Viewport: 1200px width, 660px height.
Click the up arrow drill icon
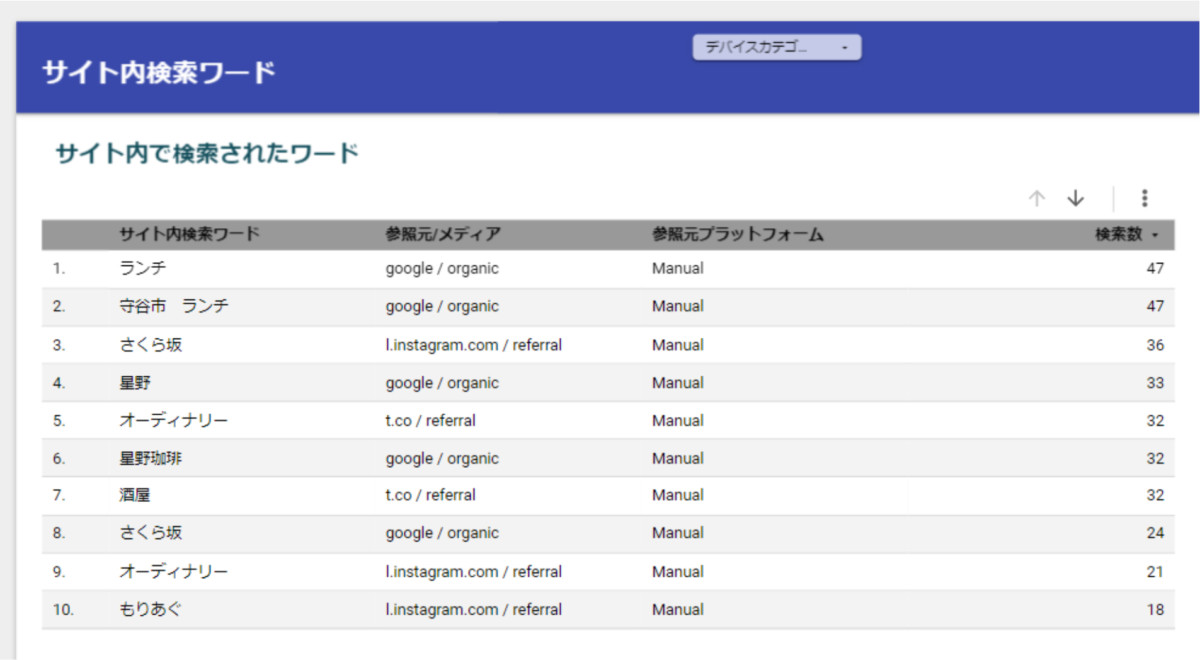tap(1037, 198)
